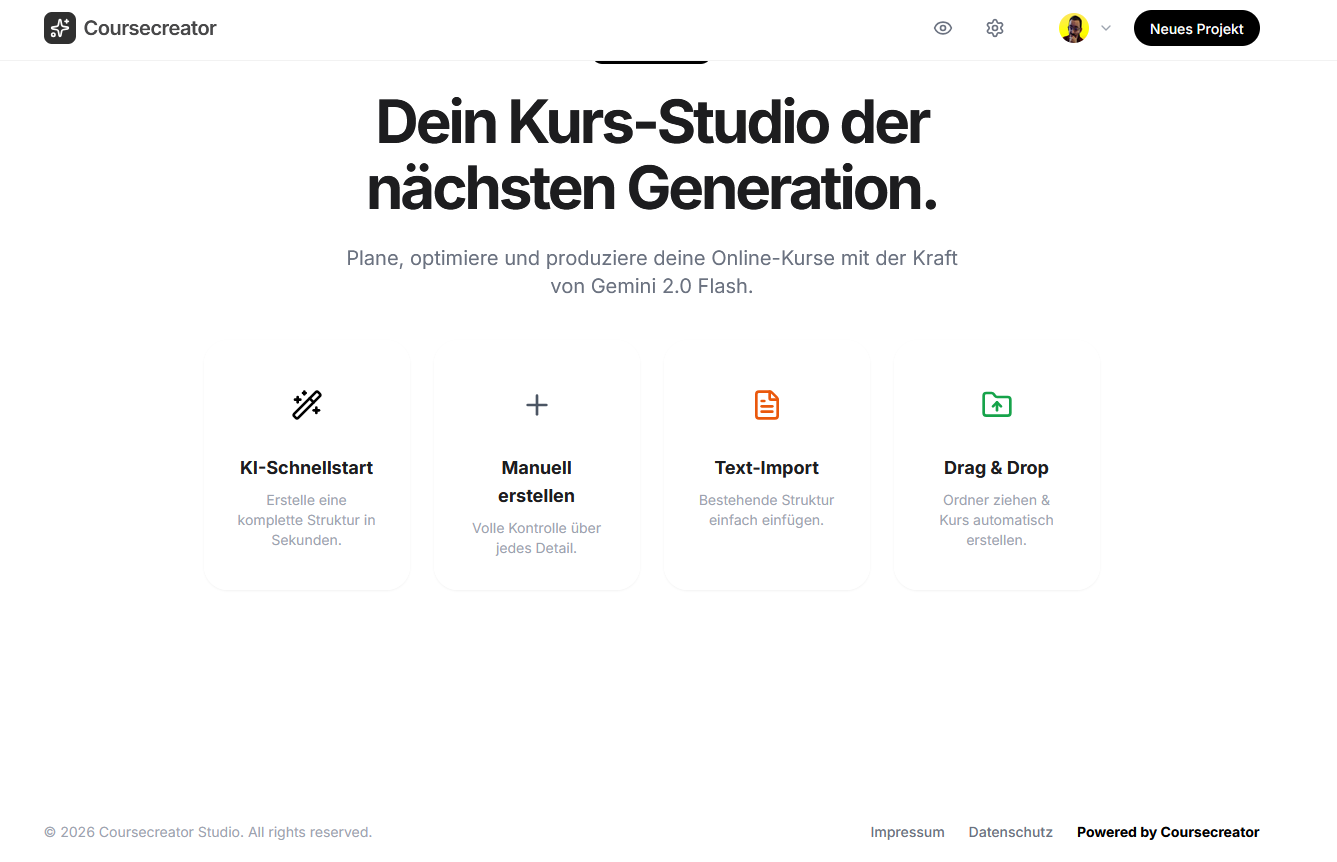Screen dimensions: 1337x862
Task: Select the KI-Schnellstart magic wand icon
Action: 306,404
